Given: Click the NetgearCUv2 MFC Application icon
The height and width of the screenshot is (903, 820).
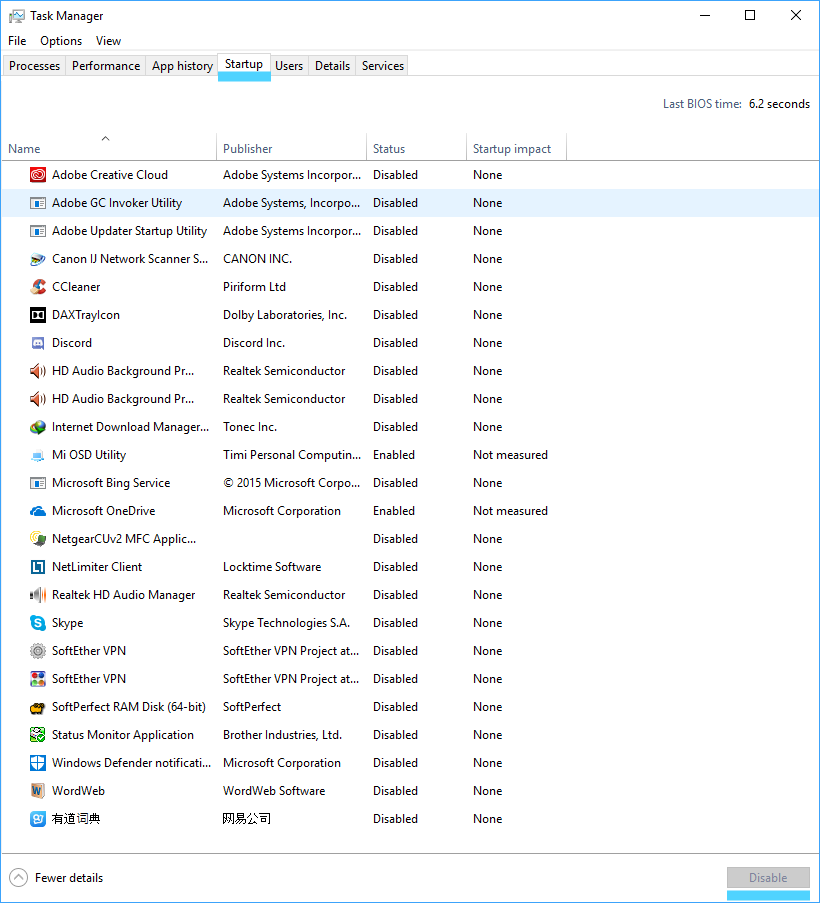Looking at the screenshot, I should (x=37, y=539).
